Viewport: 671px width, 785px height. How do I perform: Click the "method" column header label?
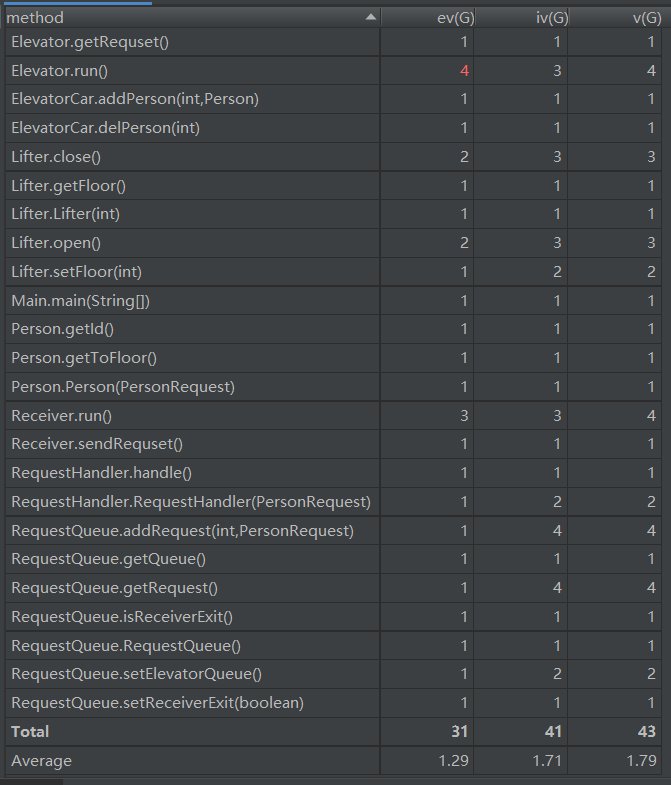(36, 18)
